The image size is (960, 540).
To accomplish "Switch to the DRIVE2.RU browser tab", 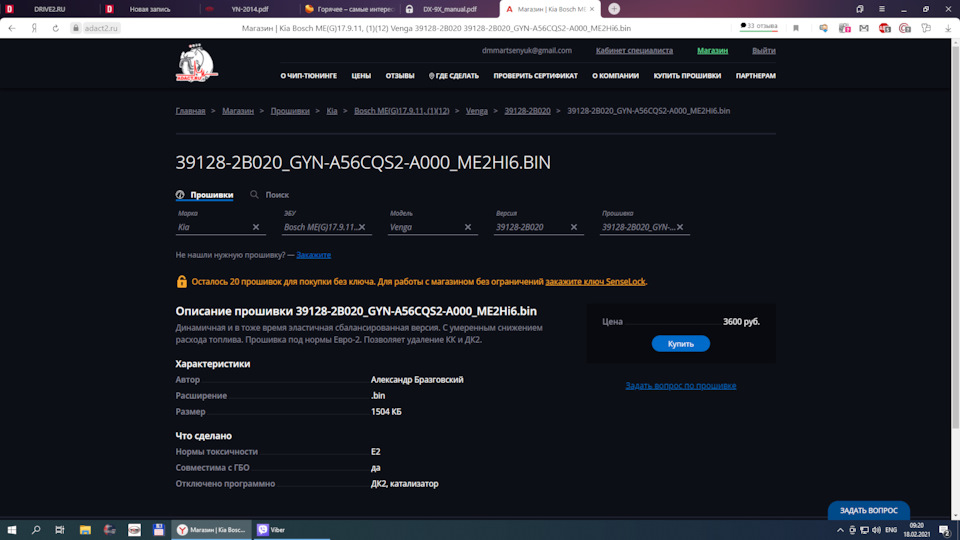I will coord(50,9).
